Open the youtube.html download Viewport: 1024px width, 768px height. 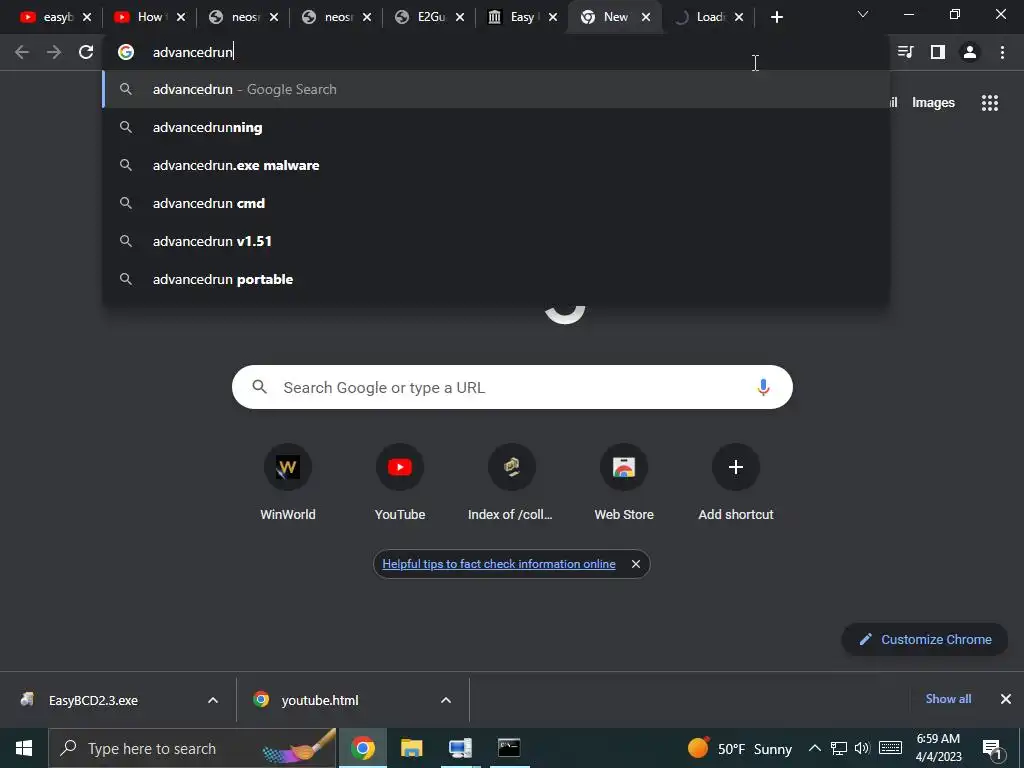[320, 700]
